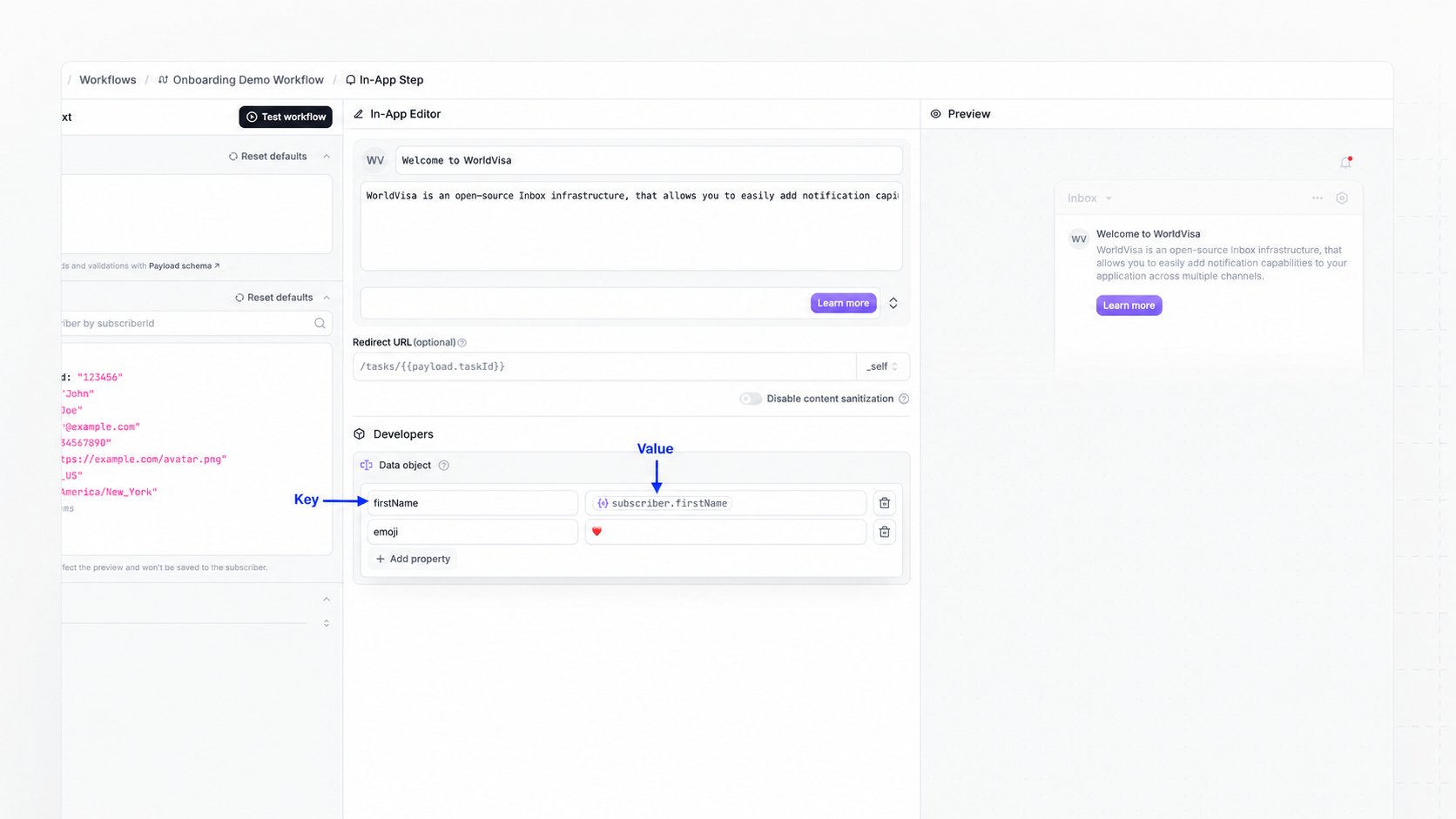
Task: Delete the firstName property row
Action: click(x=884, y=503)
